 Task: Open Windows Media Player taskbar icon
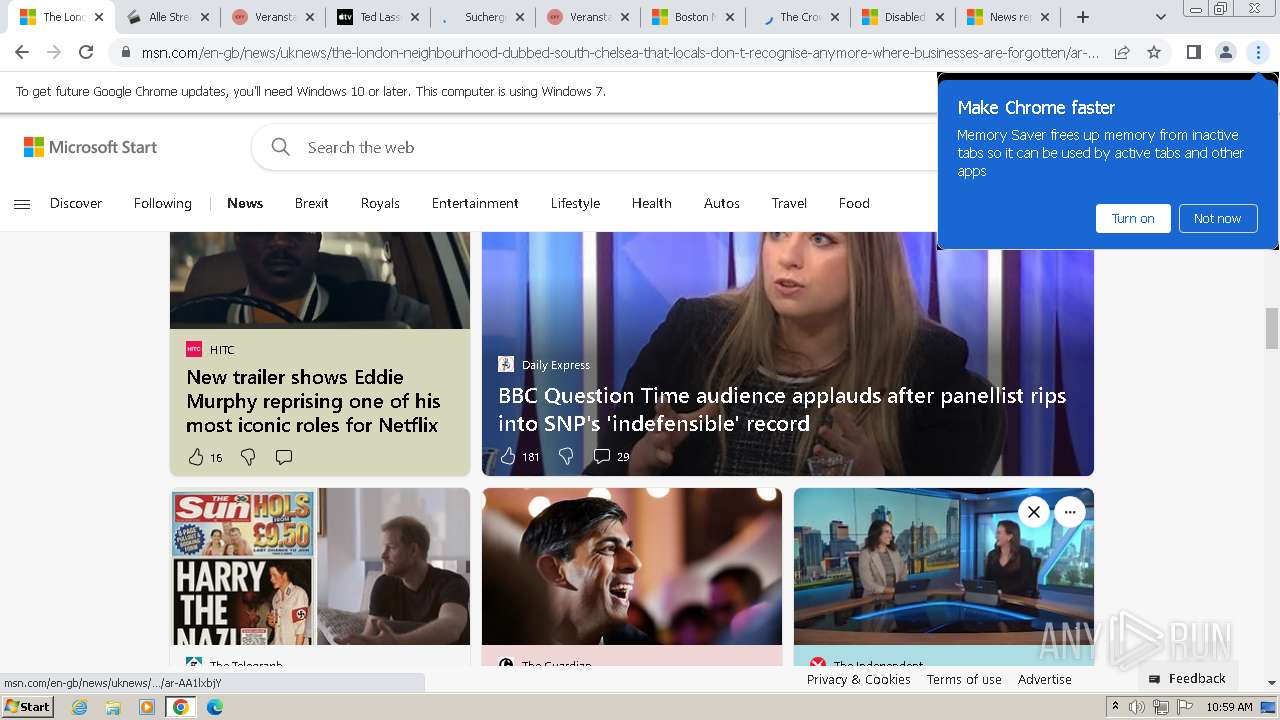[x=147, y=707]
